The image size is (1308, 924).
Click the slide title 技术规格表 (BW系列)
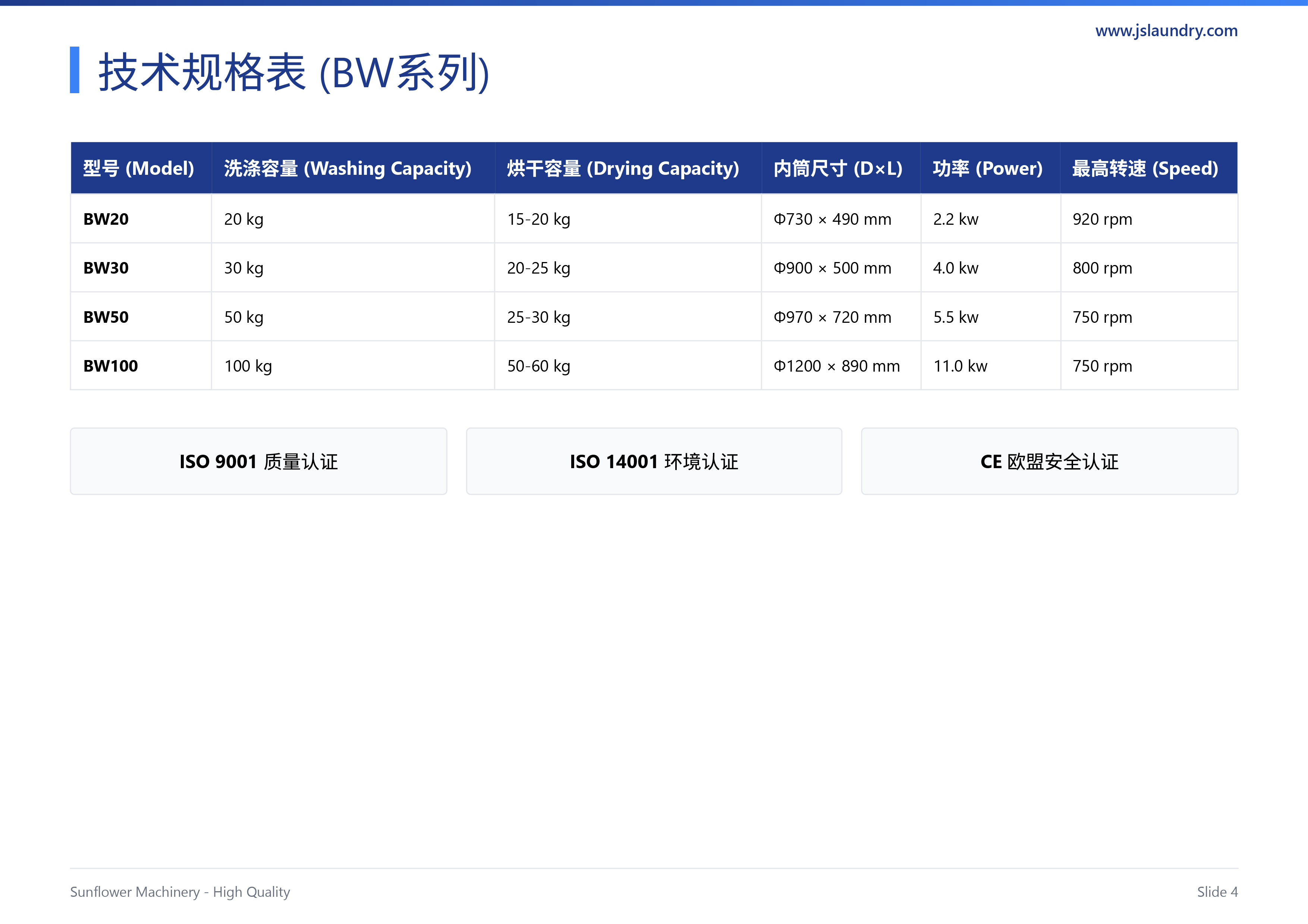tap(293, 72)
